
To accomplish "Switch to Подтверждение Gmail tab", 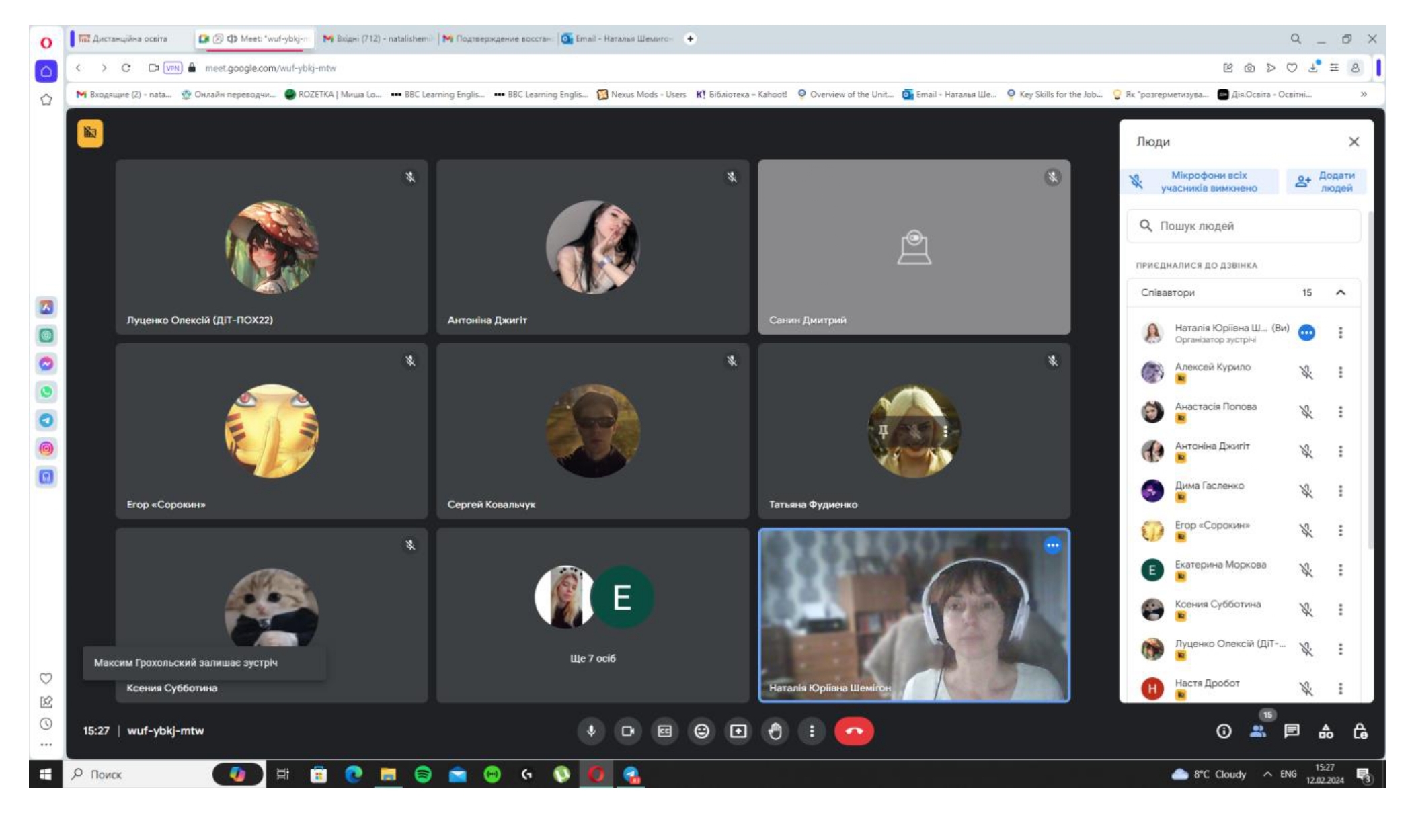I will coord(498,38).
